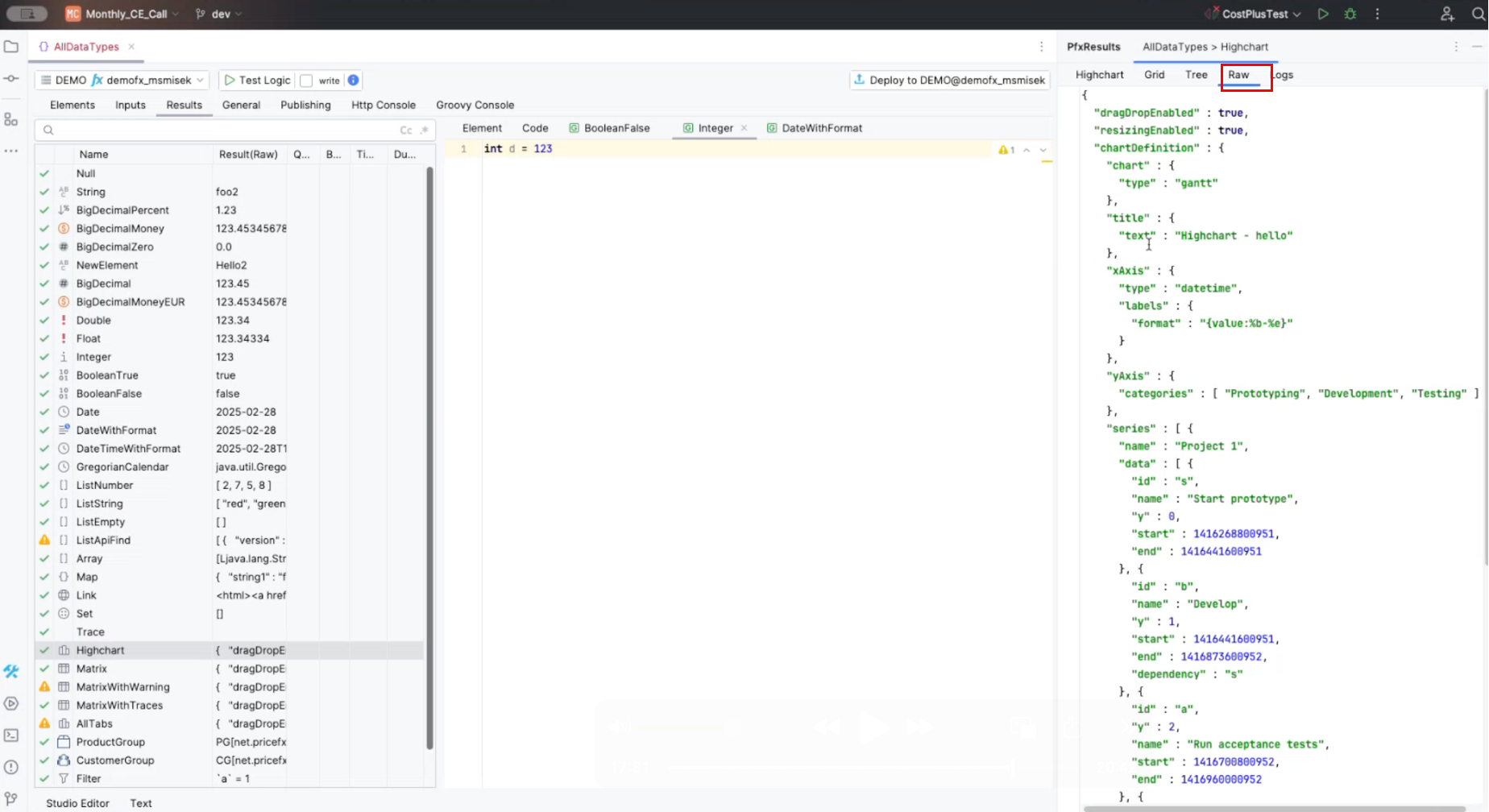
Task: Click Deploy to DEMO@demofx_msmisek button
Action: pos(949,80)
